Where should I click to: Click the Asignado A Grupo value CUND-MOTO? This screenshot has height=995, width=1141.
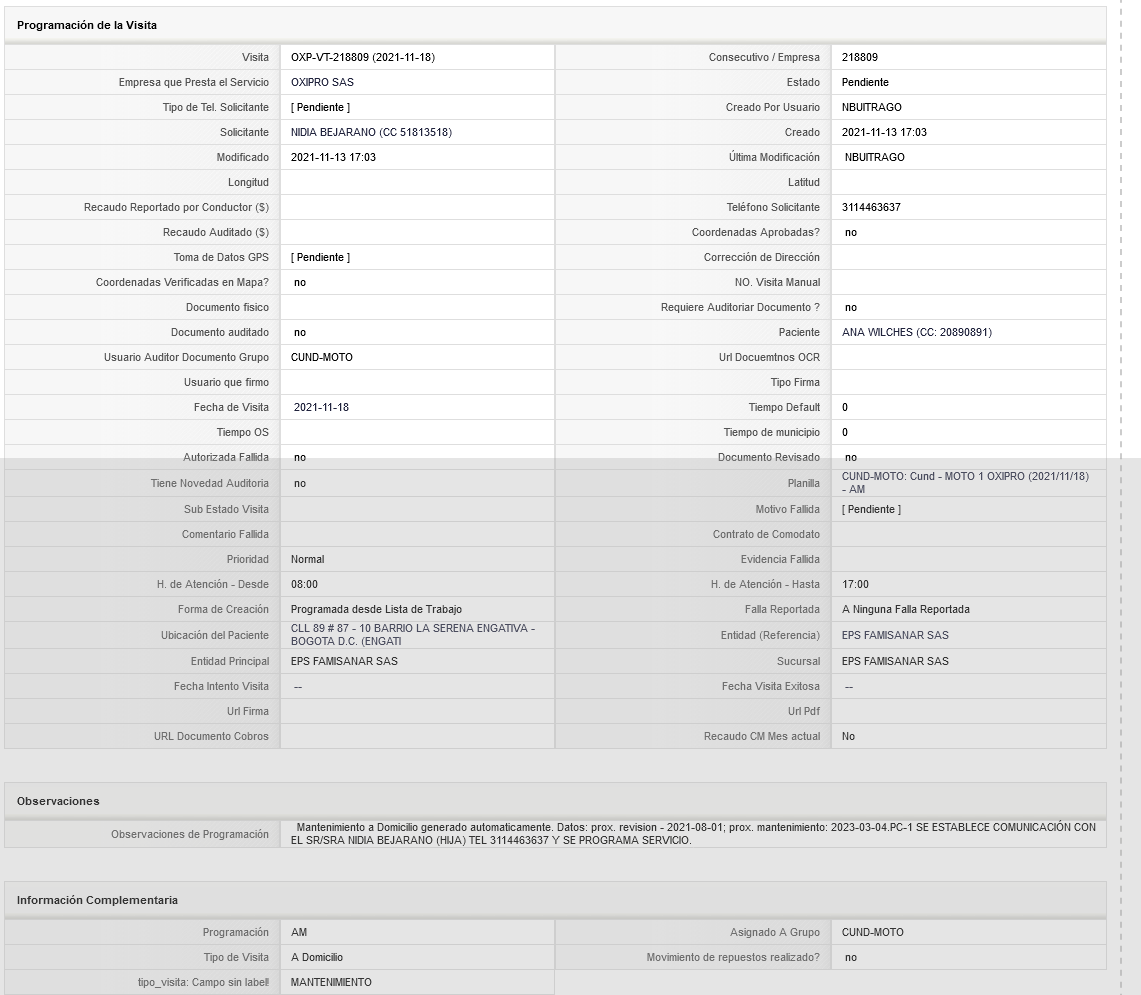[x=872, y=932]
